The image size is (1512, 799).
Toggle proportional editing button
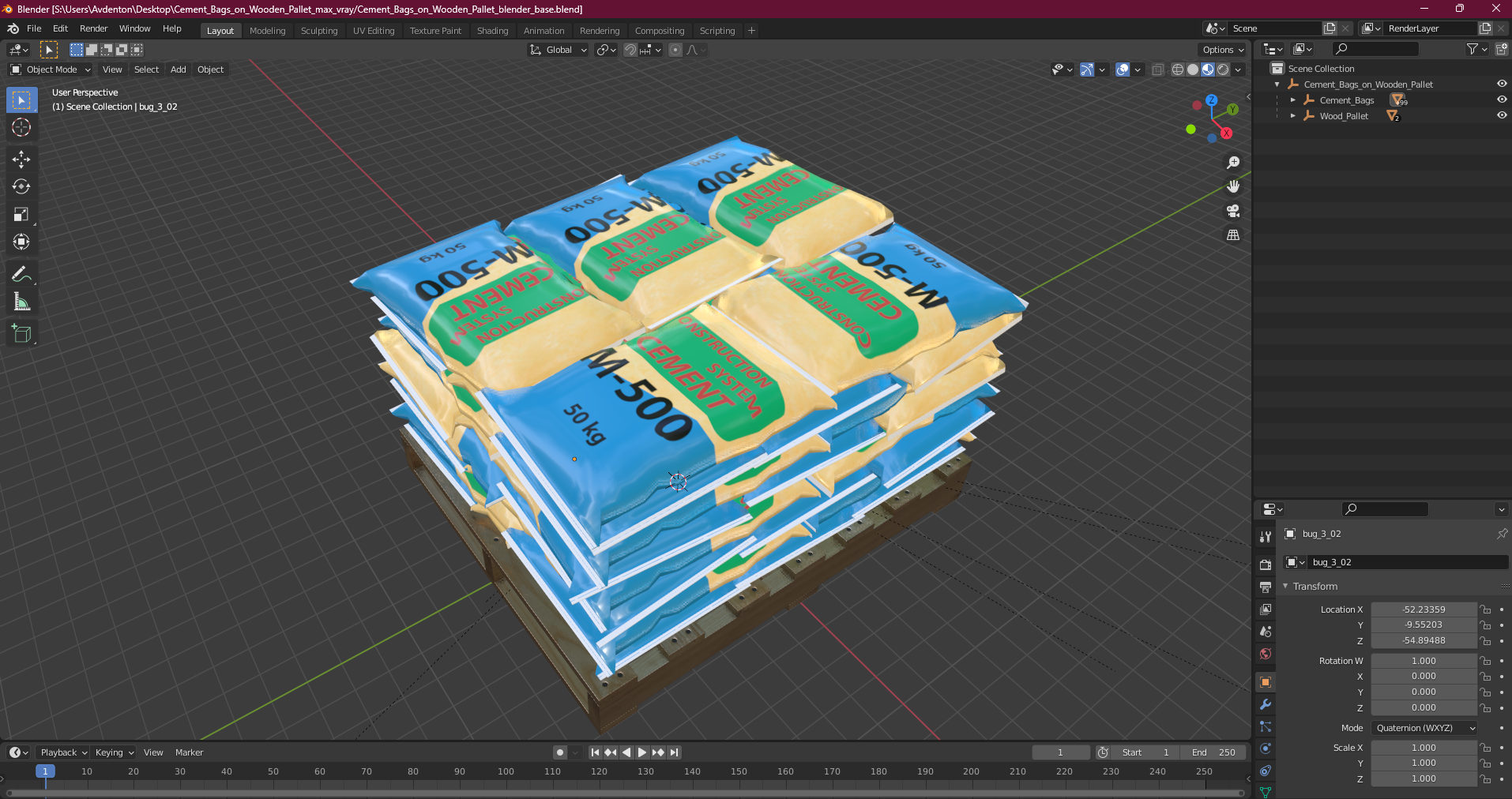[675, 50]
